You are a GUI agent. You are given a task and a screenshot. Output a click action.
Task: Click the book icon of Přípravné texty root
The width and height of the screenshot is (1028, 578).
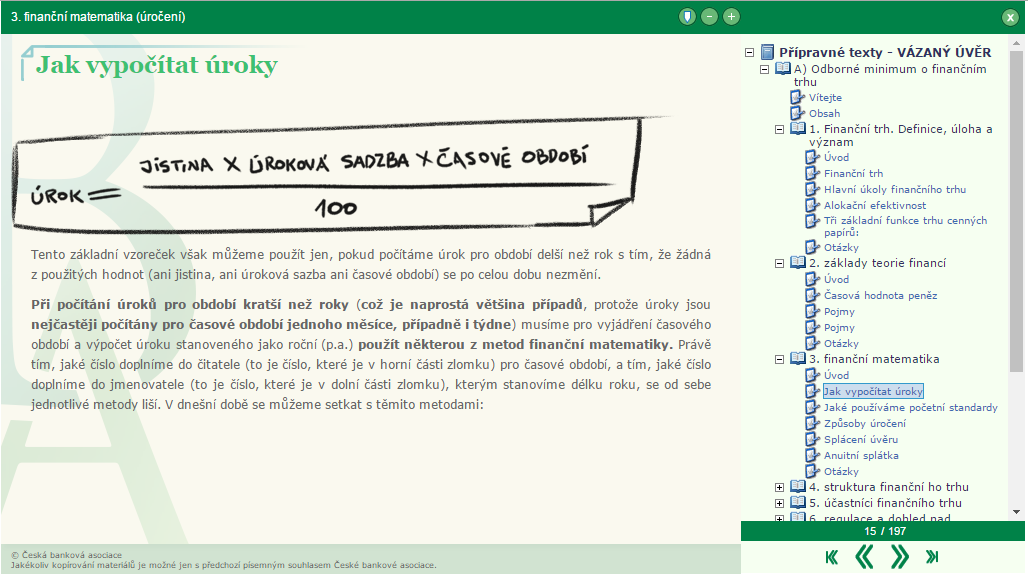[767, 52]
